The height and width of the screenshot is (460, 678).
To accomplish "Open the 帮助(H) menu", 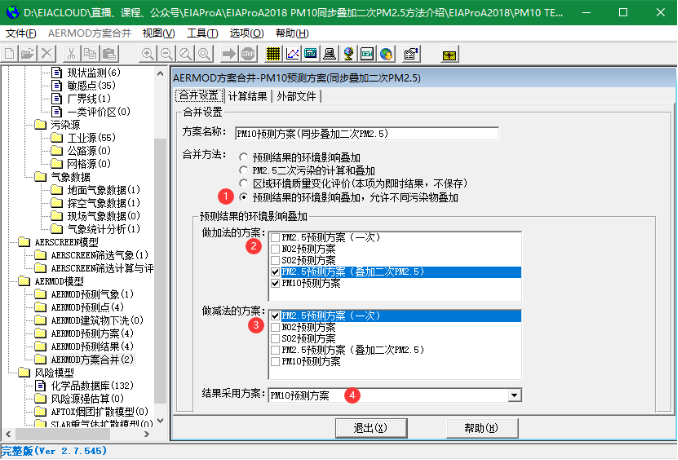I will (x=292, y=33).
